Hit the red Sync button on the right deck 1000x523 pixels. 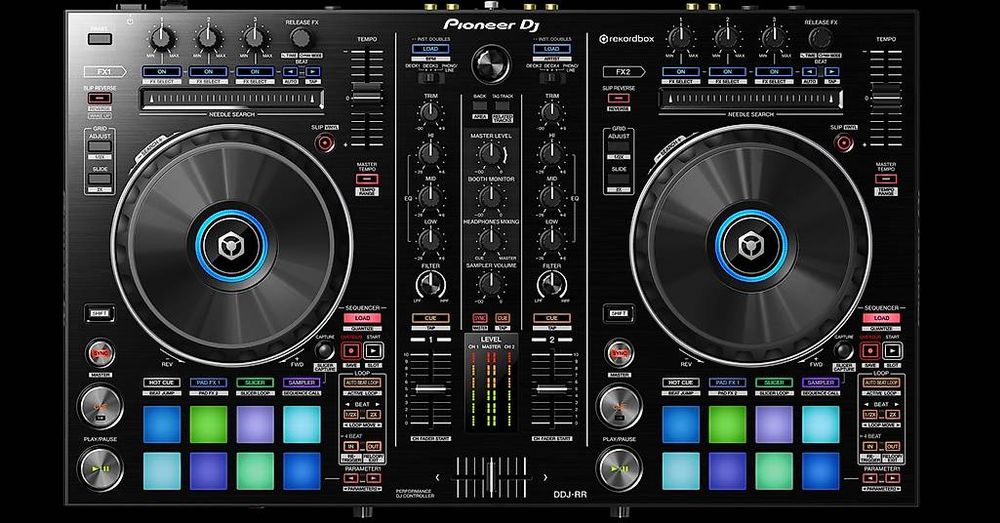tap(619, 352)
